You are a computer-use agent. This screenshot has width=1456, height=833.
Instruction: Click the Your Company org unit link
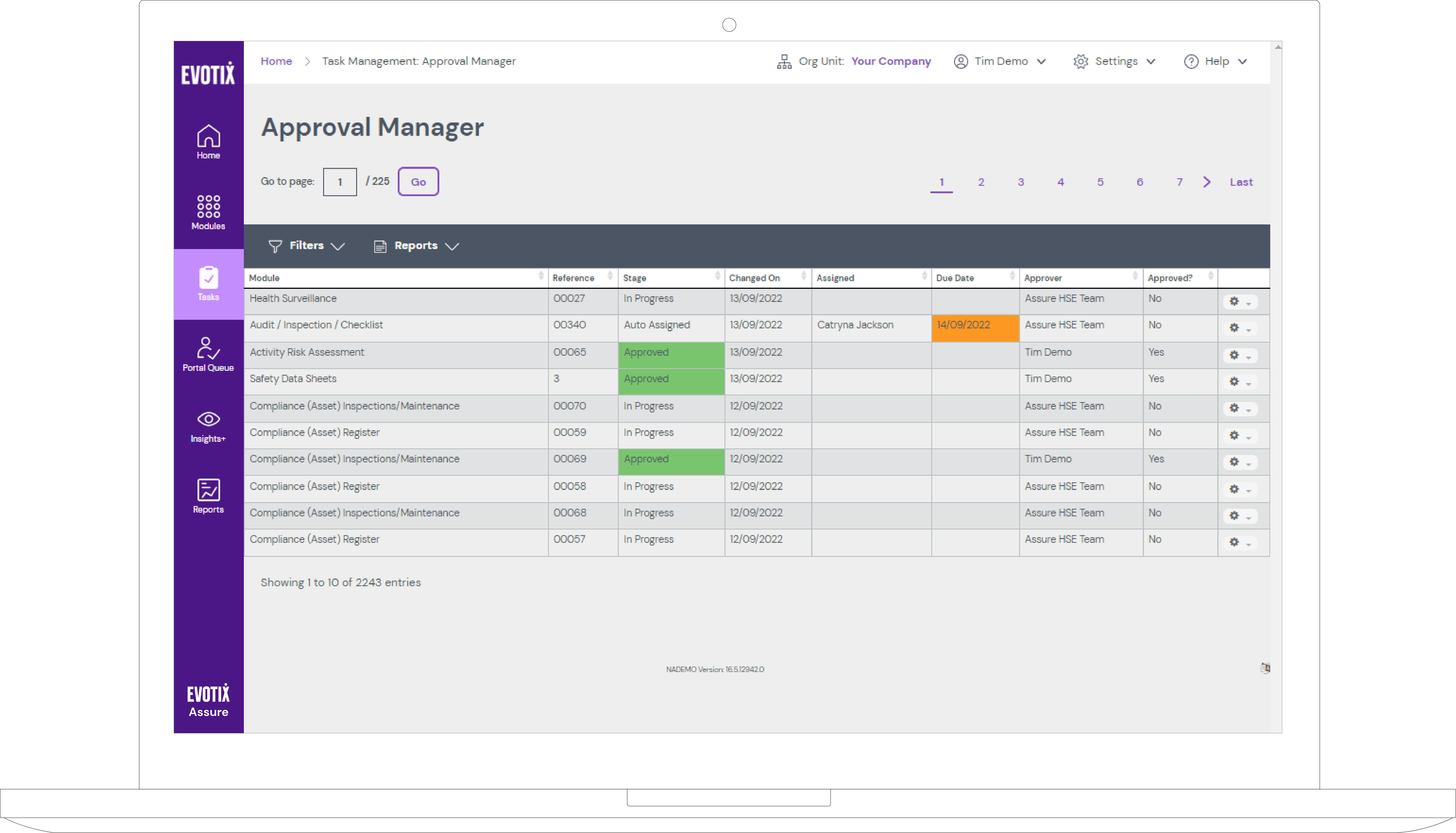(891, 61)
